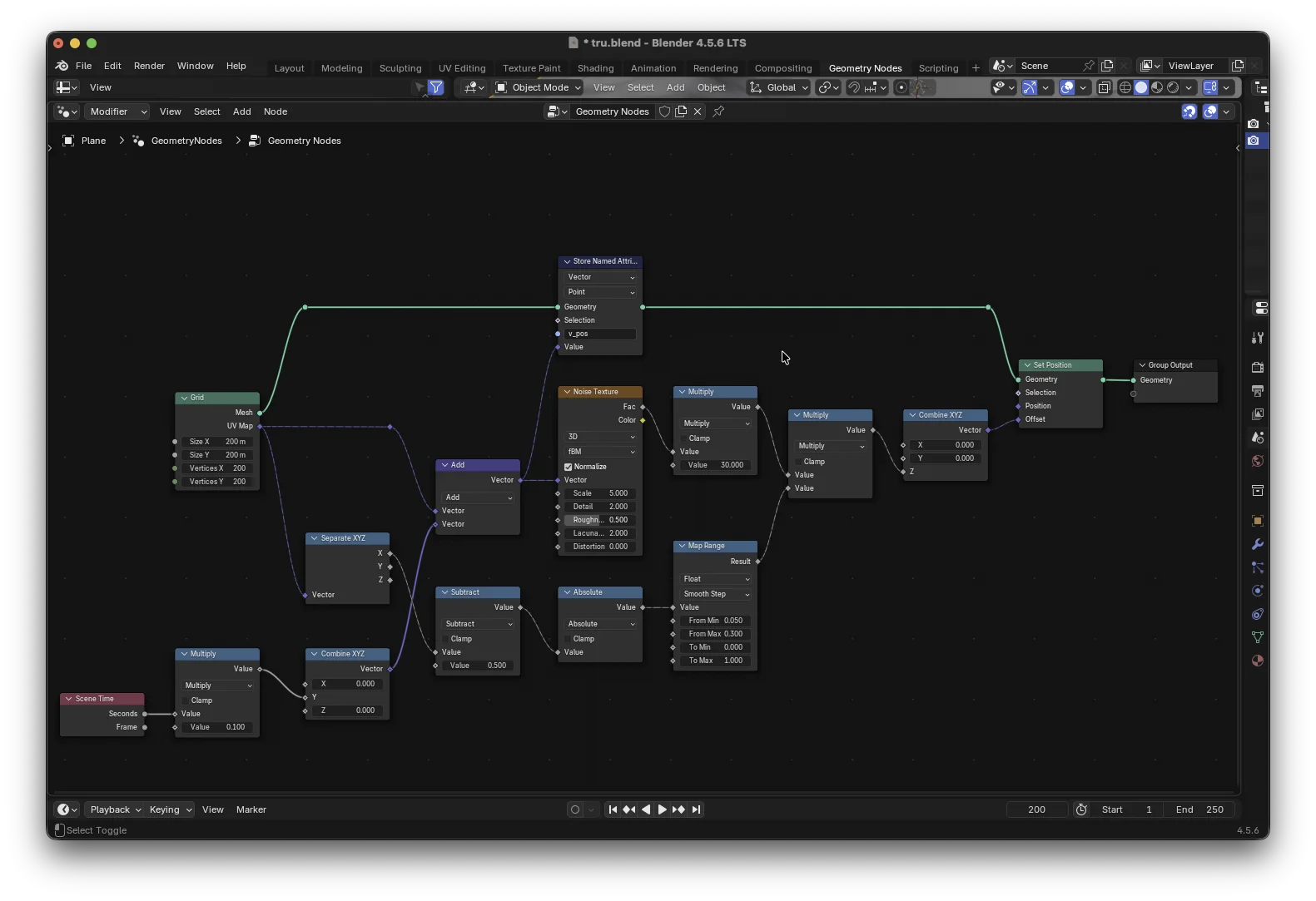1316x901 pixels.
Task: Disable Normalize on the Noise Texture node
Action: pyautogui.click(x=569, y=467)
